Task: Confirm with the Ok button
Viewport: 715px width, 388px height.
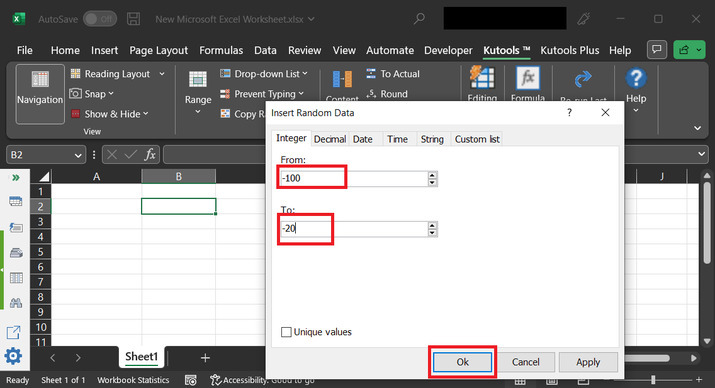Action: click(462, 362)
